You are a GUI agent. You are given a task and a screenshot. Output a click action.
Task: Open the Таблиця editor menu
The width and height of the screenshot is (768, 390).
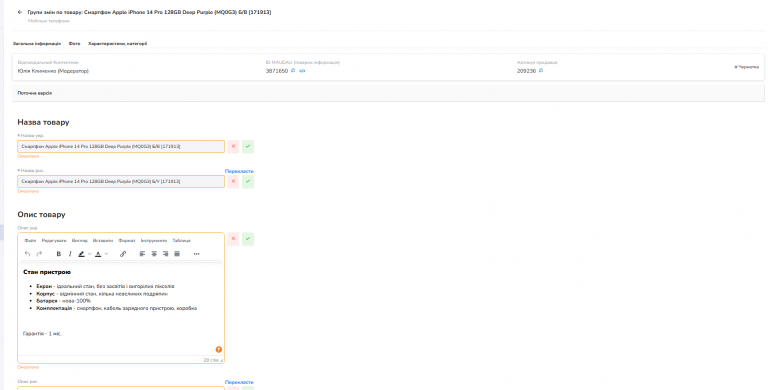tap(182, 241)
